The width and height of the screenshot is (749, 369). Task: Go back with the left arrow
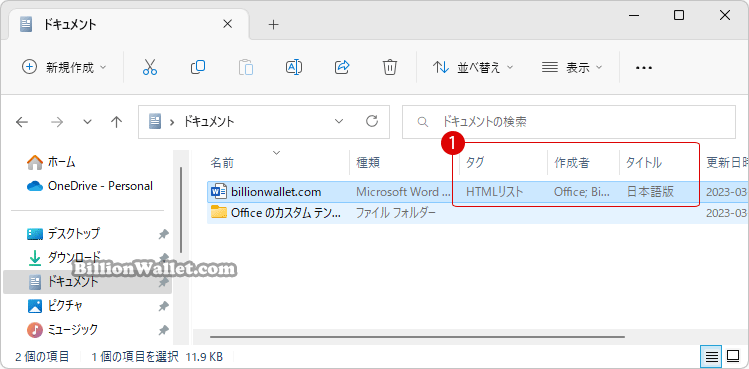click(22, 122)
